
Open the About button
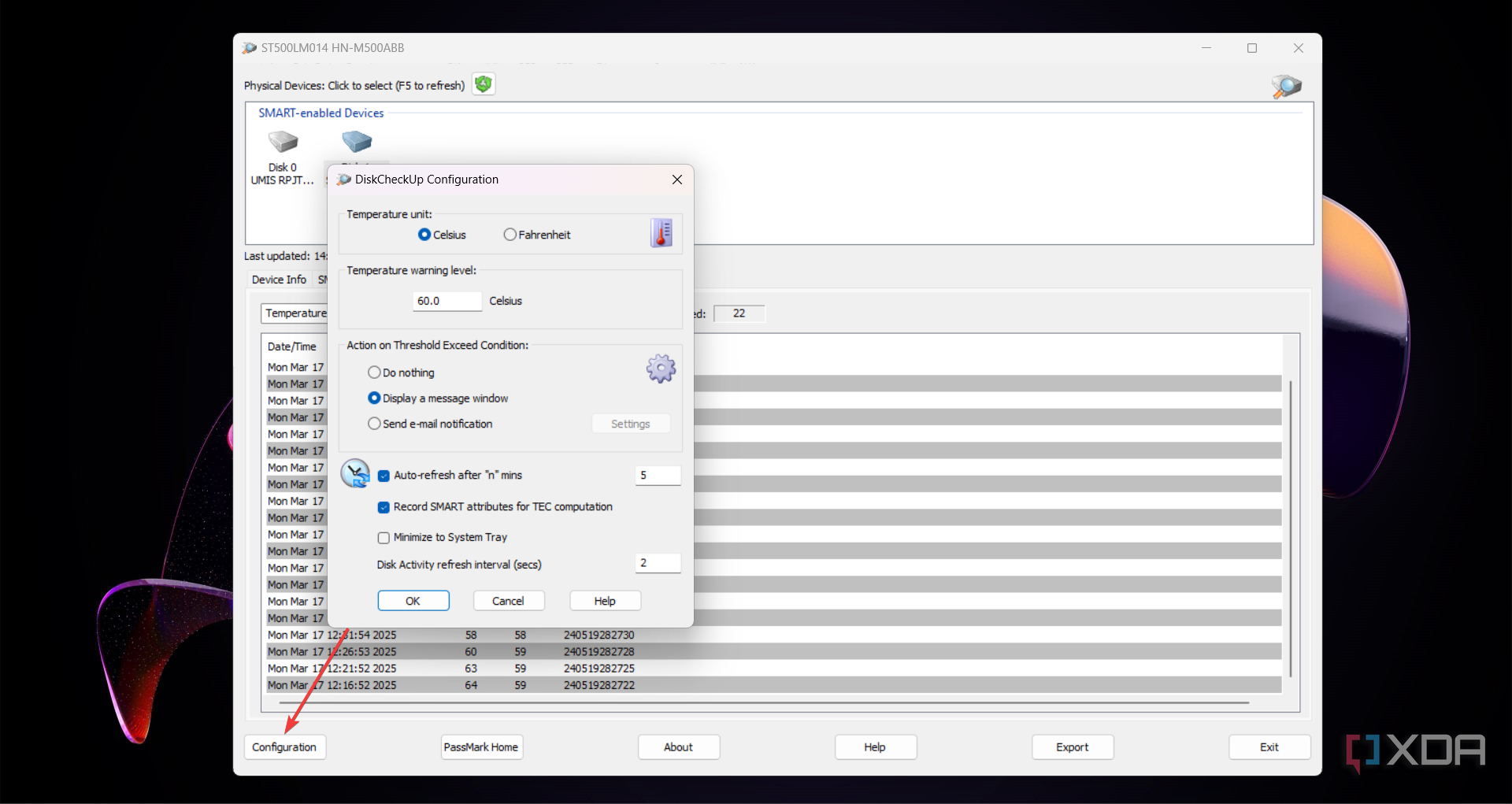point(678,747)
